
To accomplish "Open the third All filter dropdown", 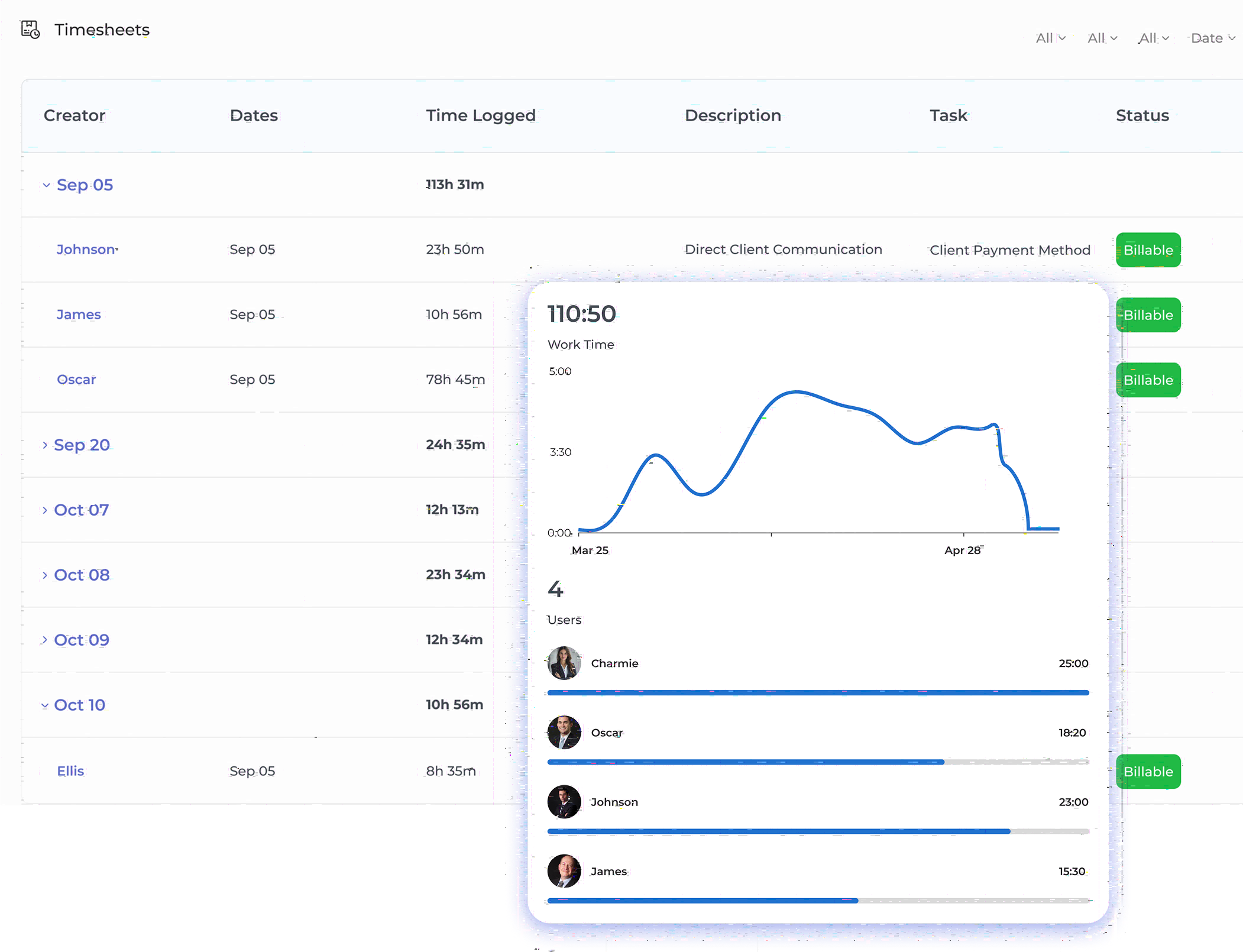I will [1153, 37].
